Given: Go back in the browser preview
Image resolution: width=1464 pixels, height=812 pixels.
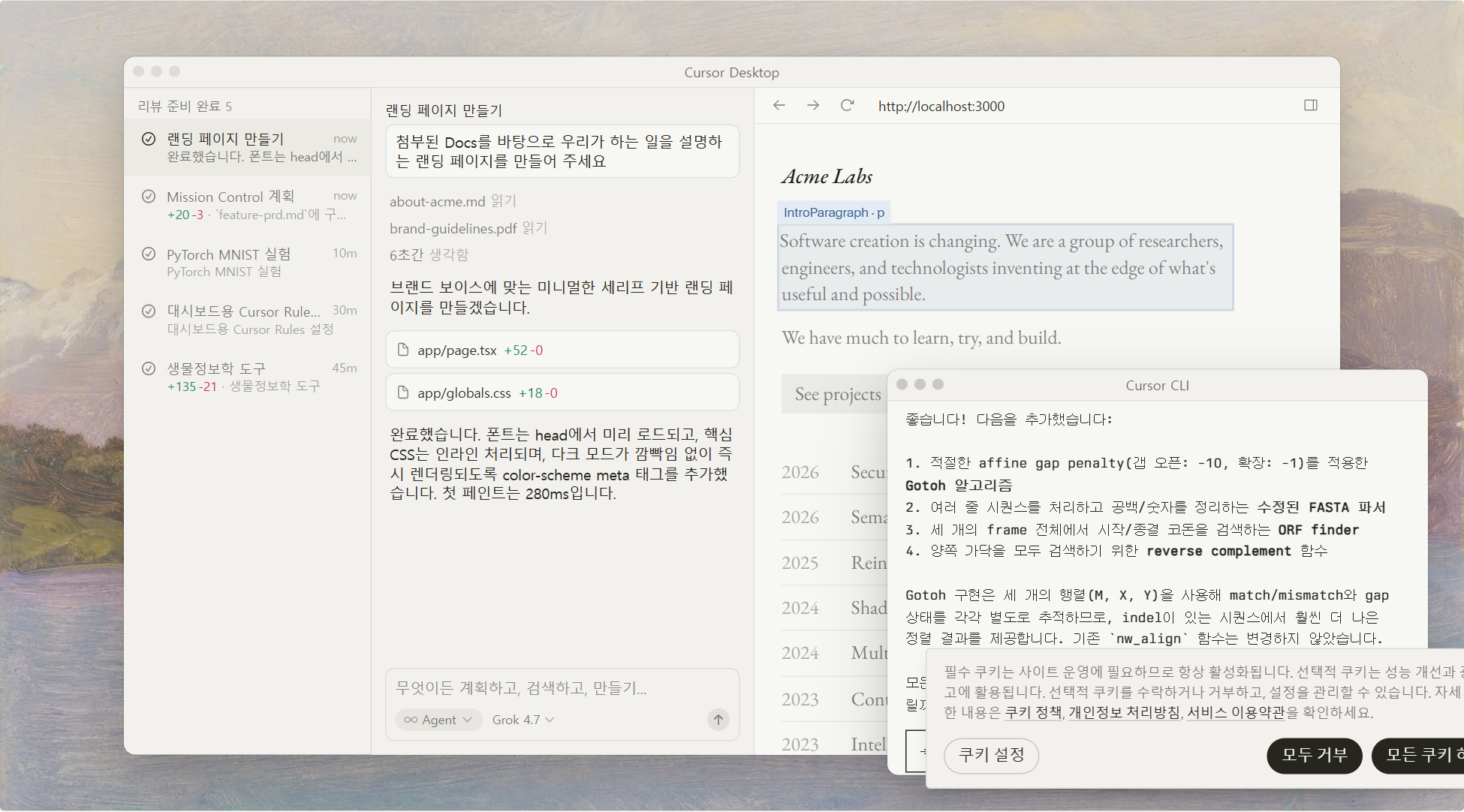Looking at the screenshot, I should coord(779,105).
